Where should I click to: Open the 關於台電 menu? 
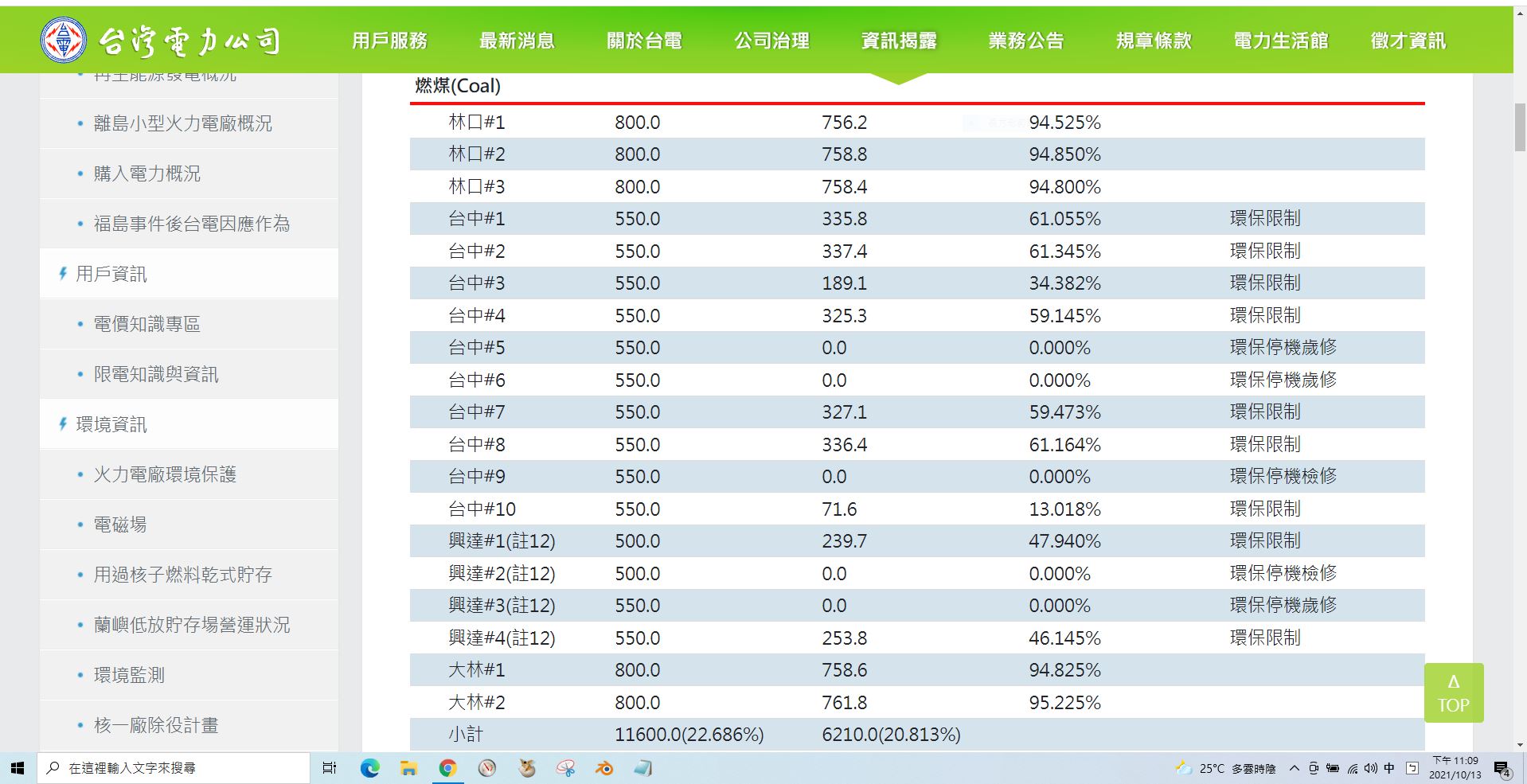(644, 41)
